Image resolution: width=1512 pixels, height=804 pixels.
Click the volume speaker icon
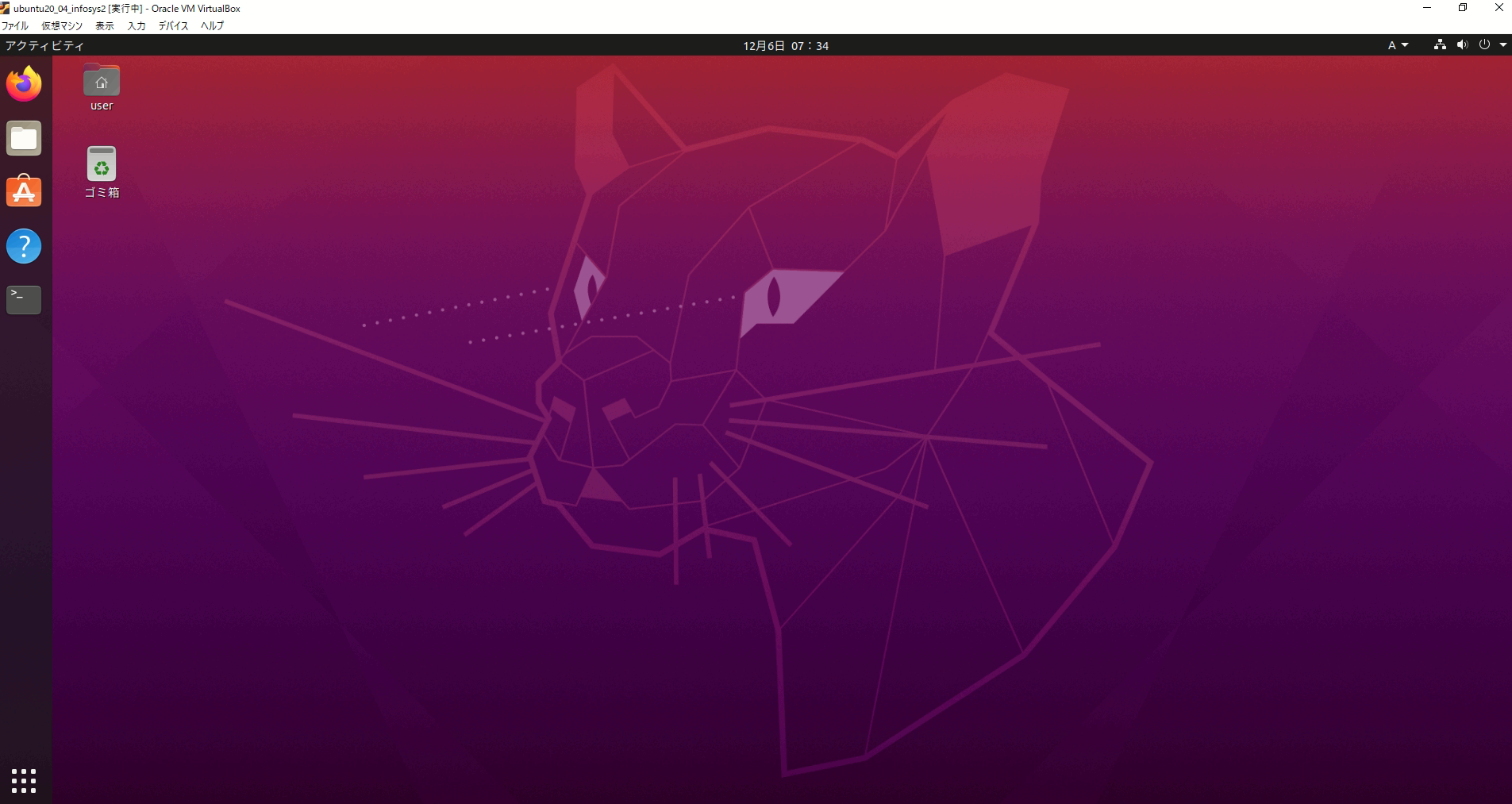(x=1462, y=45)
